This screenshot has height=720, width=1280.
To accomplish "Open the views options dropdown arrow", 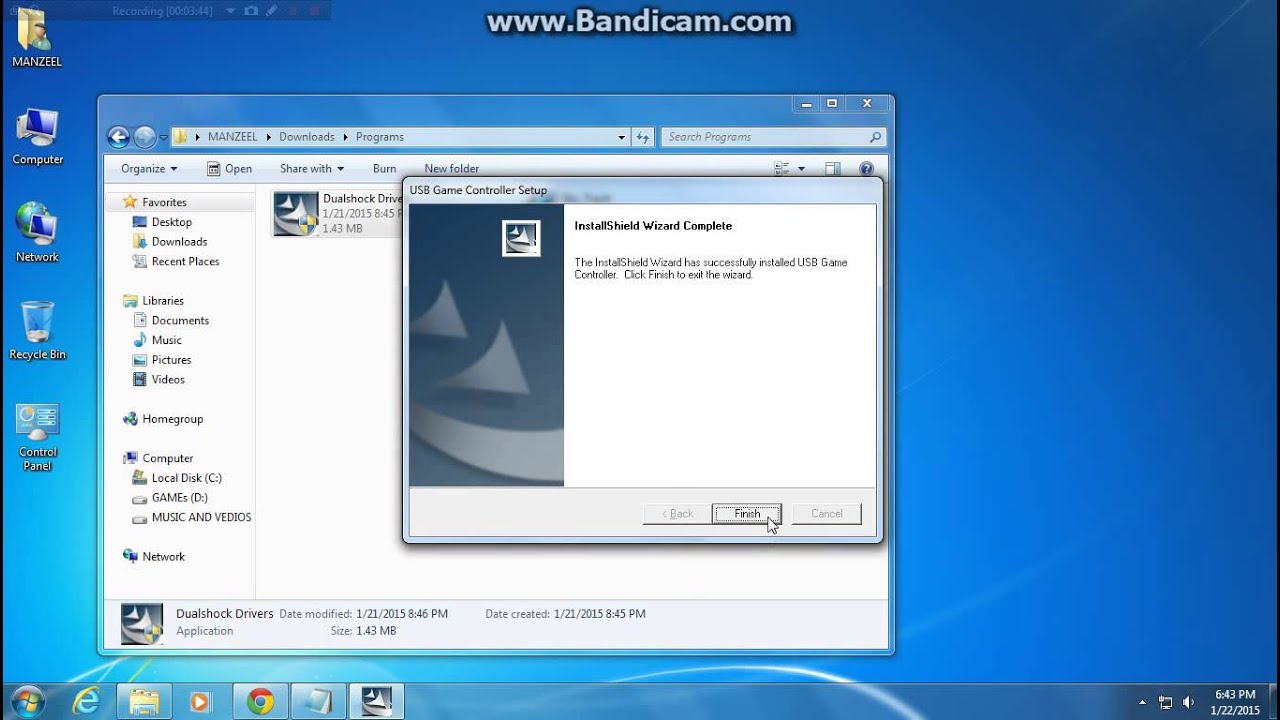I will (801, 169).
